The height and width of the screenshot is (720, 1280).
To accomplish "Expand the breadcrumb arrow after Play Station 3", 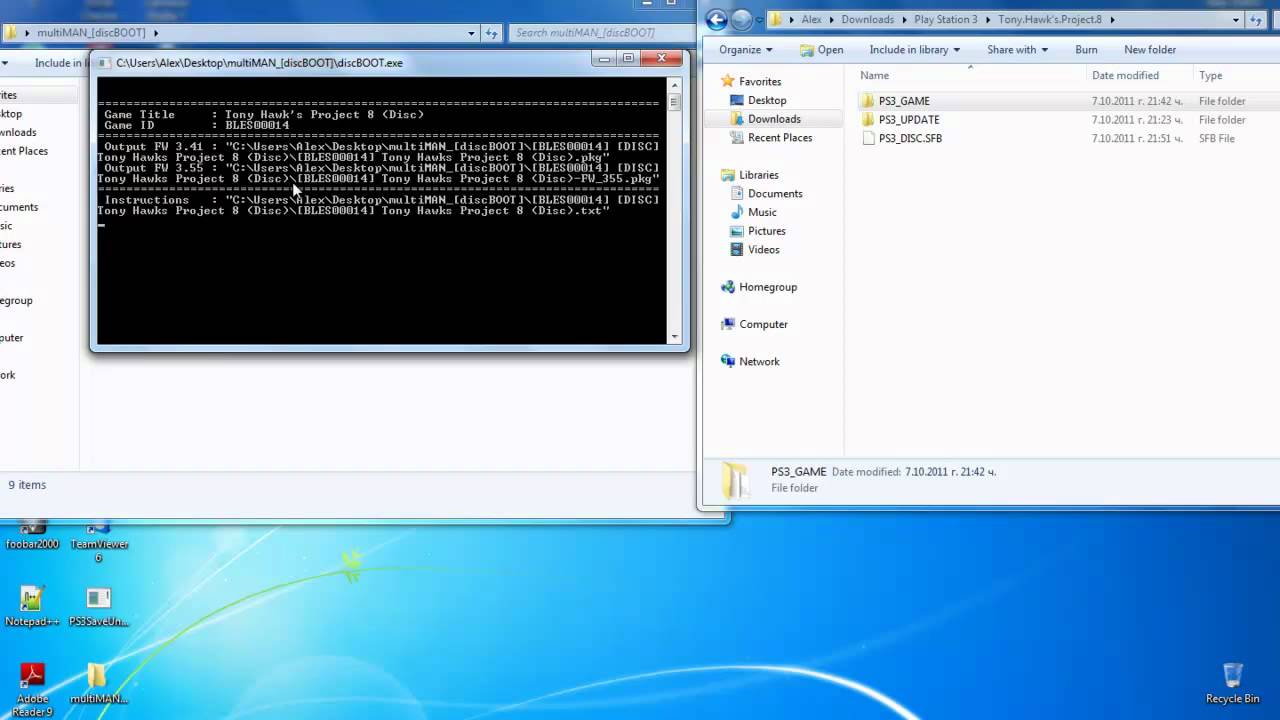I will pos(988,20).
